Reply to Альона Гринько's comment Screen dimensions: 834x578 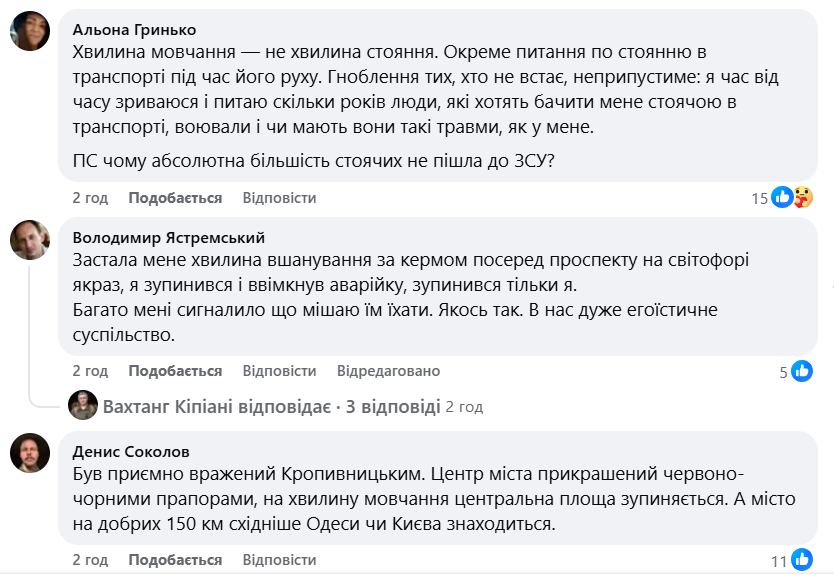(x=279, y=198)
